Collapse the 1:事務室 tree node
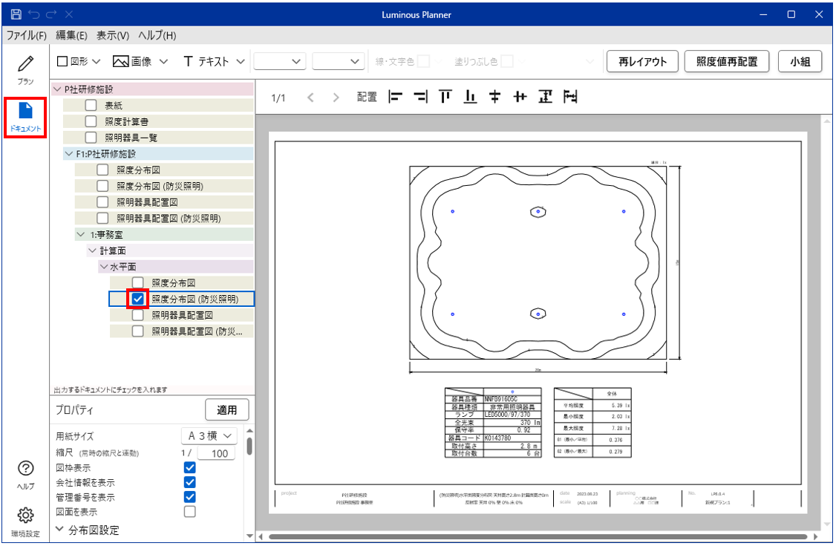This screenshot has height=545, width=835. point(80,234)
